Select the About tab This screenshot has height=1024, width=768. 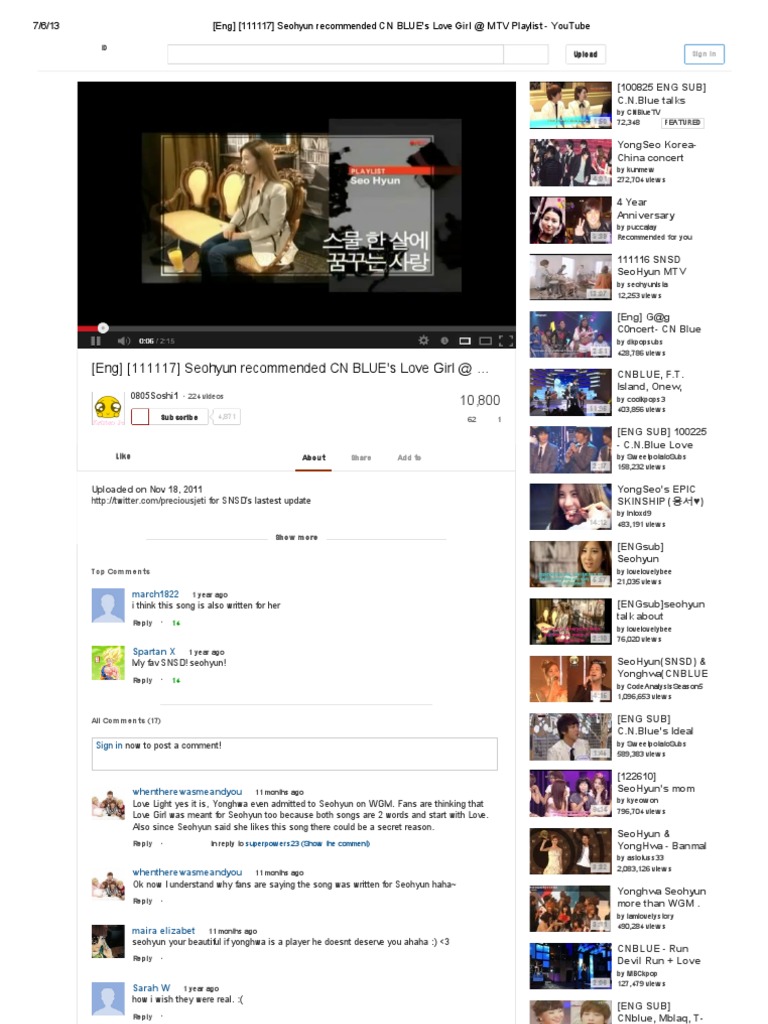tap(314, 458)
